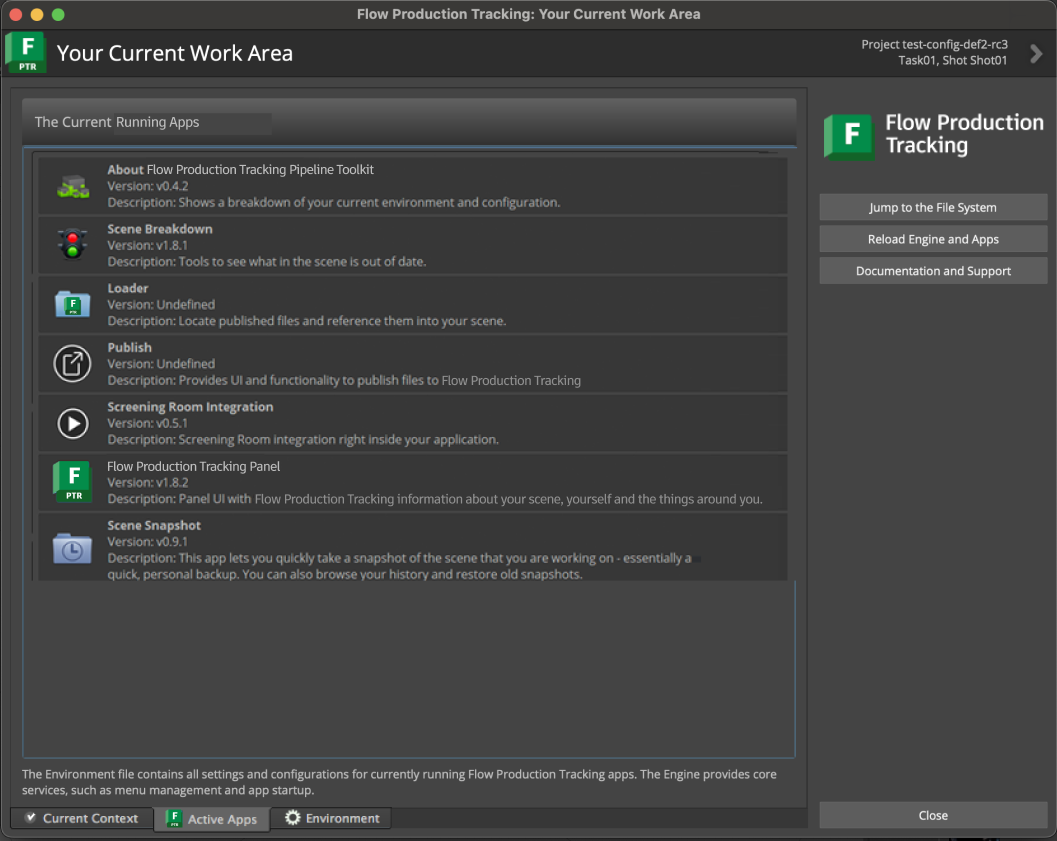Click About Flow Production Tracking Pipeline Toolkit title
Screen dimensions: 1057x841
pyautogui.click(x=240, y=170)
